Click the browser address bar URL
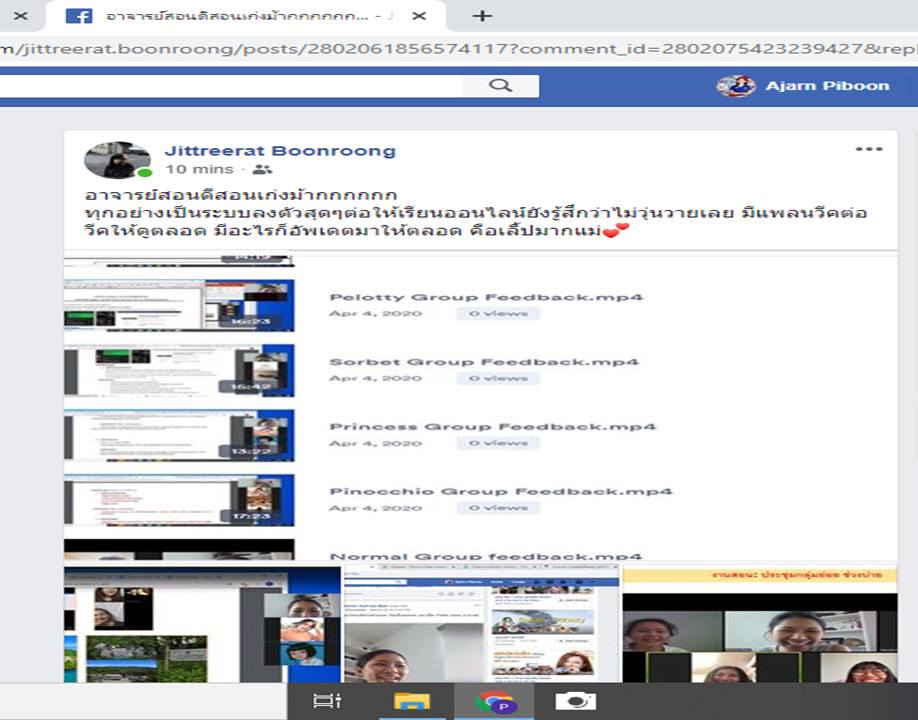 point(450,48)
